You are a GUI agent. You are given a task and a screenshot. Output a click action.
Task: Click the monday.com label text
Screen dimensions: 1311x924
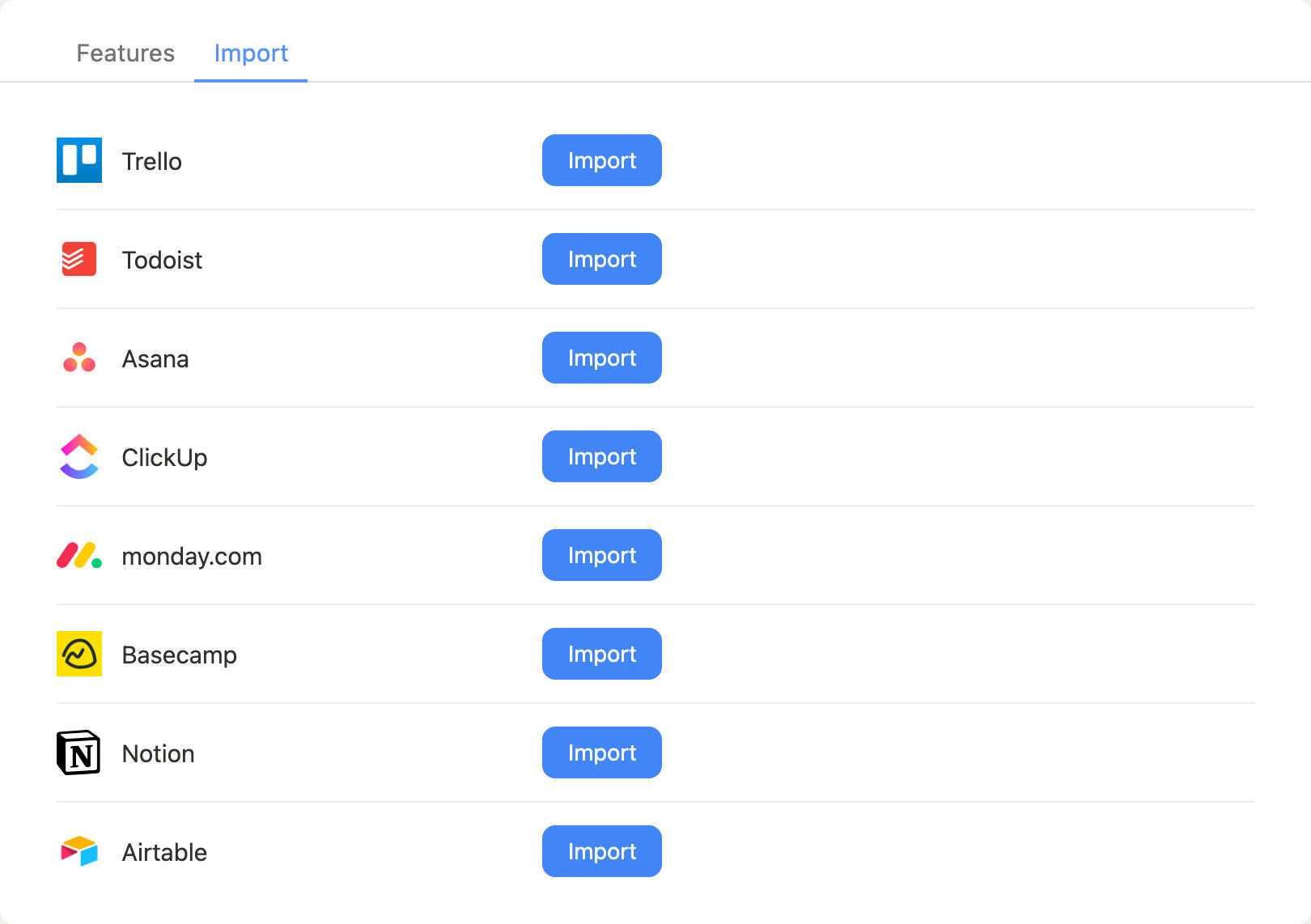[x=192, y=556]
